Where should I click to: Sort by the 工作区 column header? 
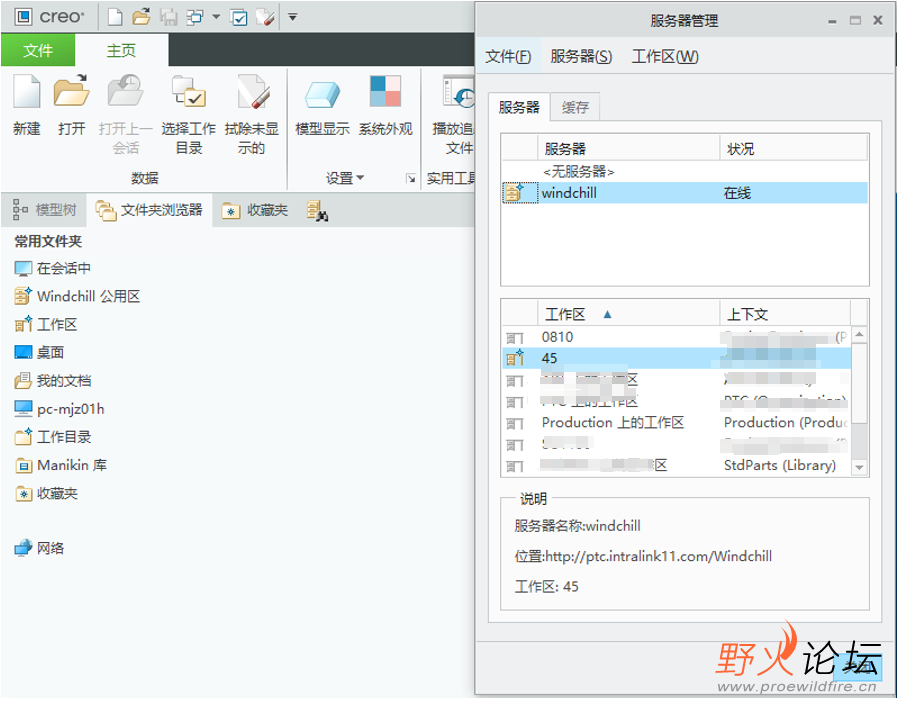629,314
